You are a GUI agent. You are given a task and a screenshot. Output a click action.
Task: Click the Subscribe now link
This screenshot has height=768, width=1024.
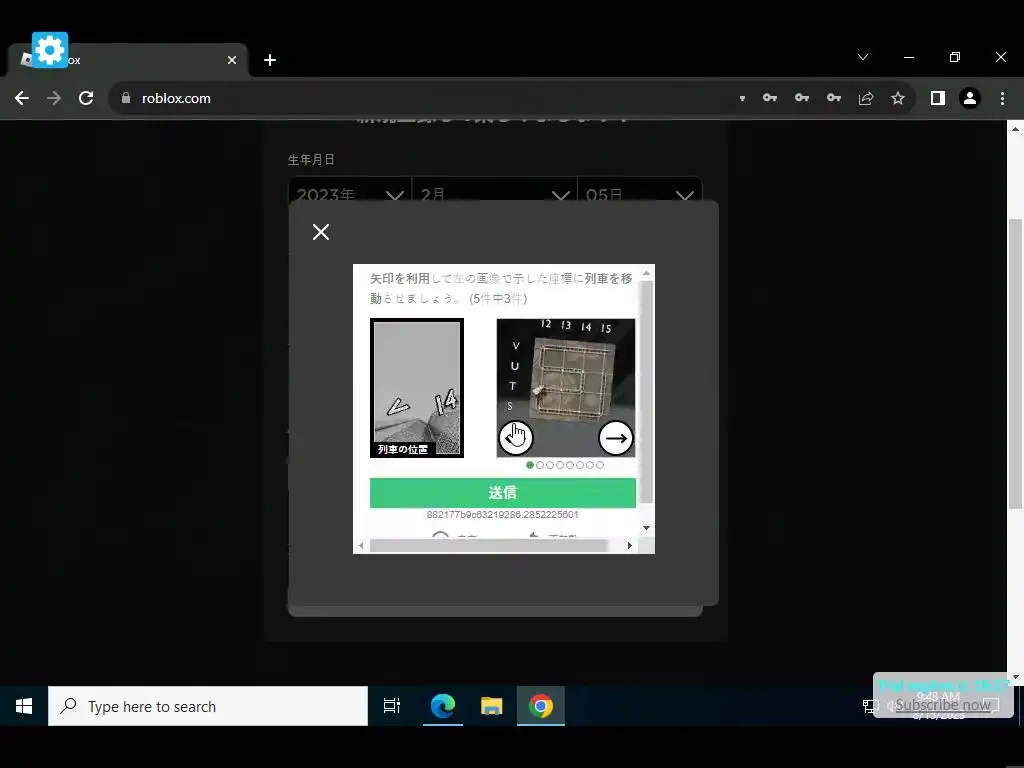942,705
